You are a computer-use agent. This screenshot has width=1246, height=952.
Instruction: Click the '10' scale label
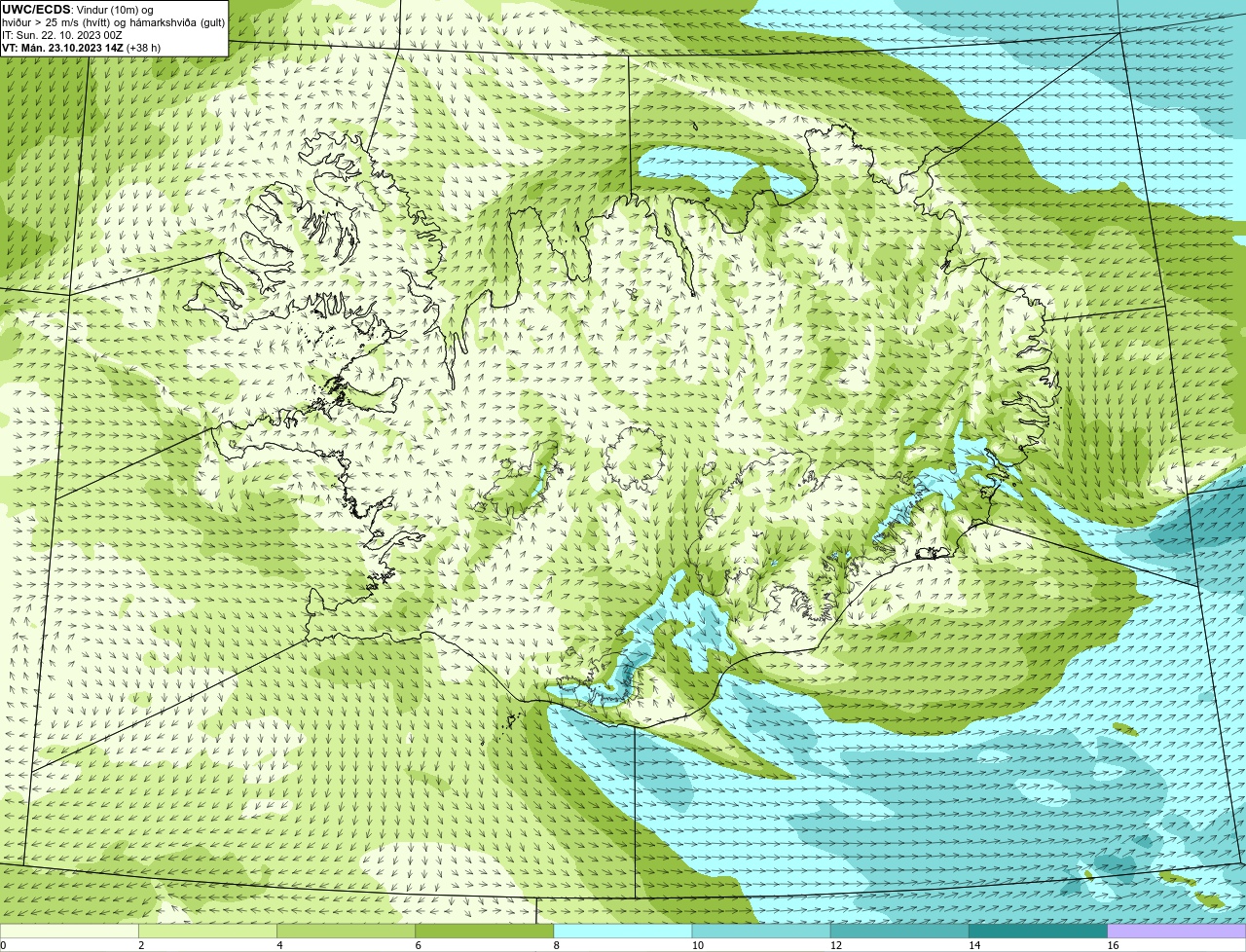(697, 945)
